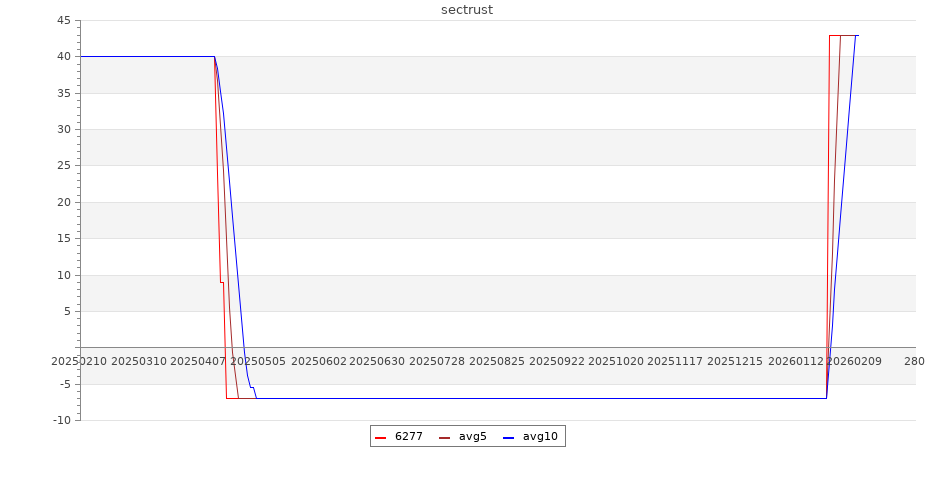This screenshot has height=500, width=935.
Task: Click the blue avg10 legend line swatch
Action: pyautogui.click(x=509, y=437)
